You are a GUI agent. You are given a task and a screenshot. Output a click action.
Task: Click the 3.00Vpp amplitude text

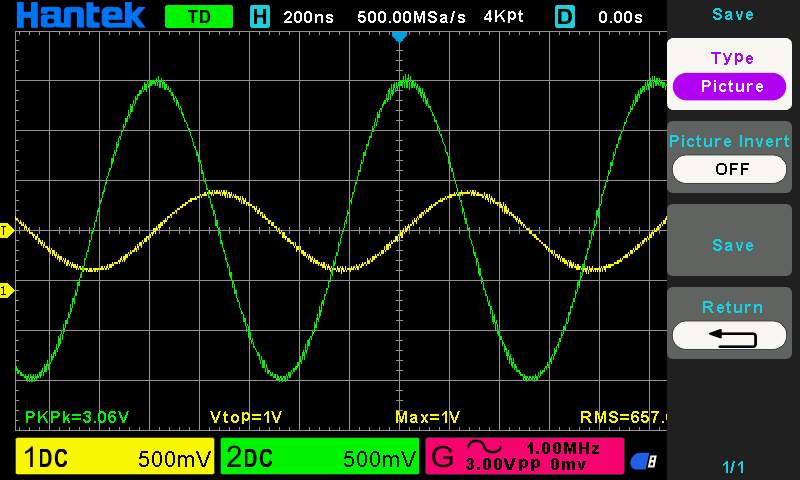503,464
